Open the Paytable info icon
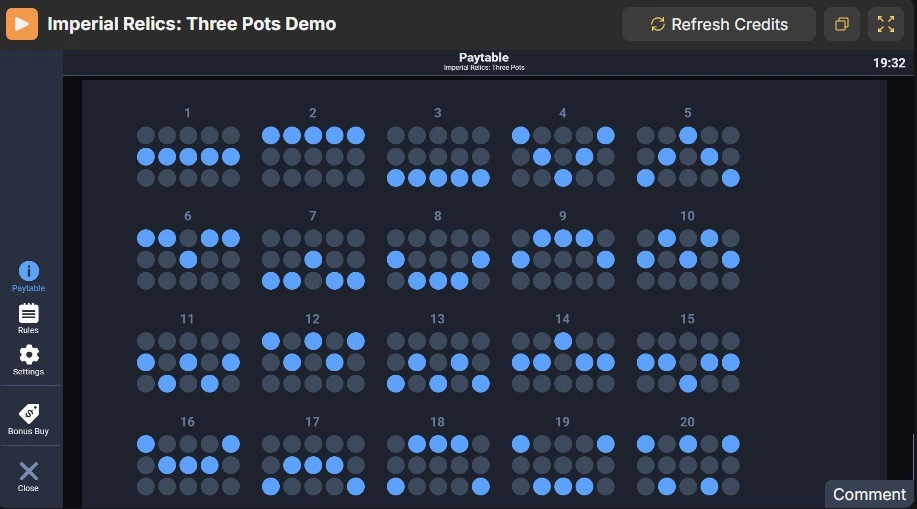 point(29,271)
